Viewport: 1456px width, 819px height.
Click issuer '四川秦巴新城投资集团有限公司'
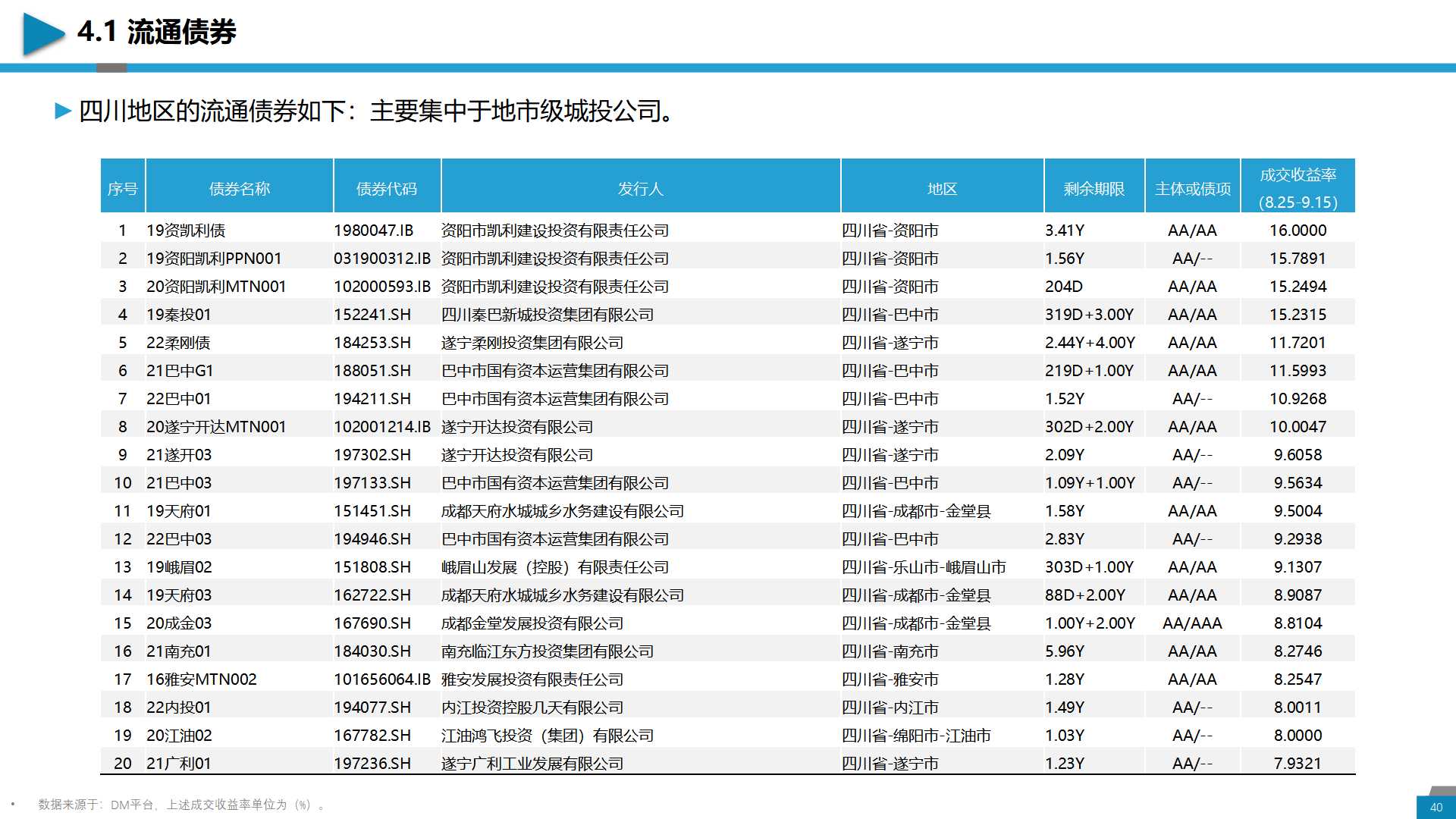548,315
